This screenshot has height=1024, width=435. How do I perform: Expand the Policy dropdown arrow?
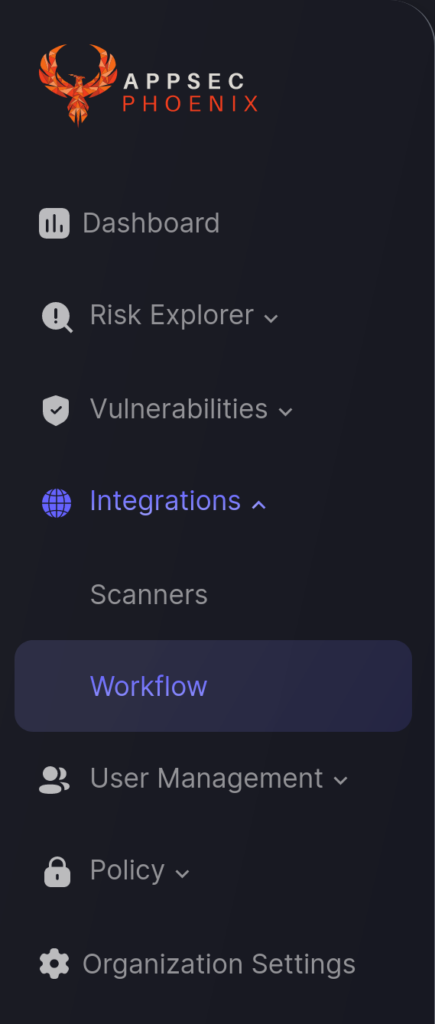pos(182,873)
